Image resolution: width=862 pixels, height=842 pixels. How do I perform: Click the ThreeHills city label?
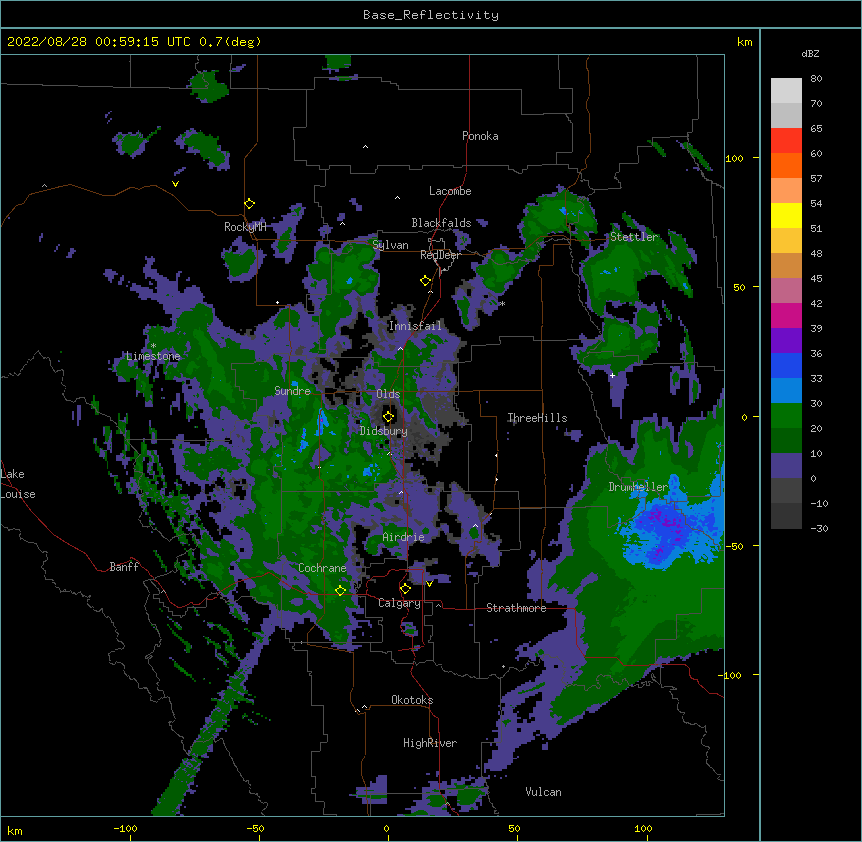point(537,418)
